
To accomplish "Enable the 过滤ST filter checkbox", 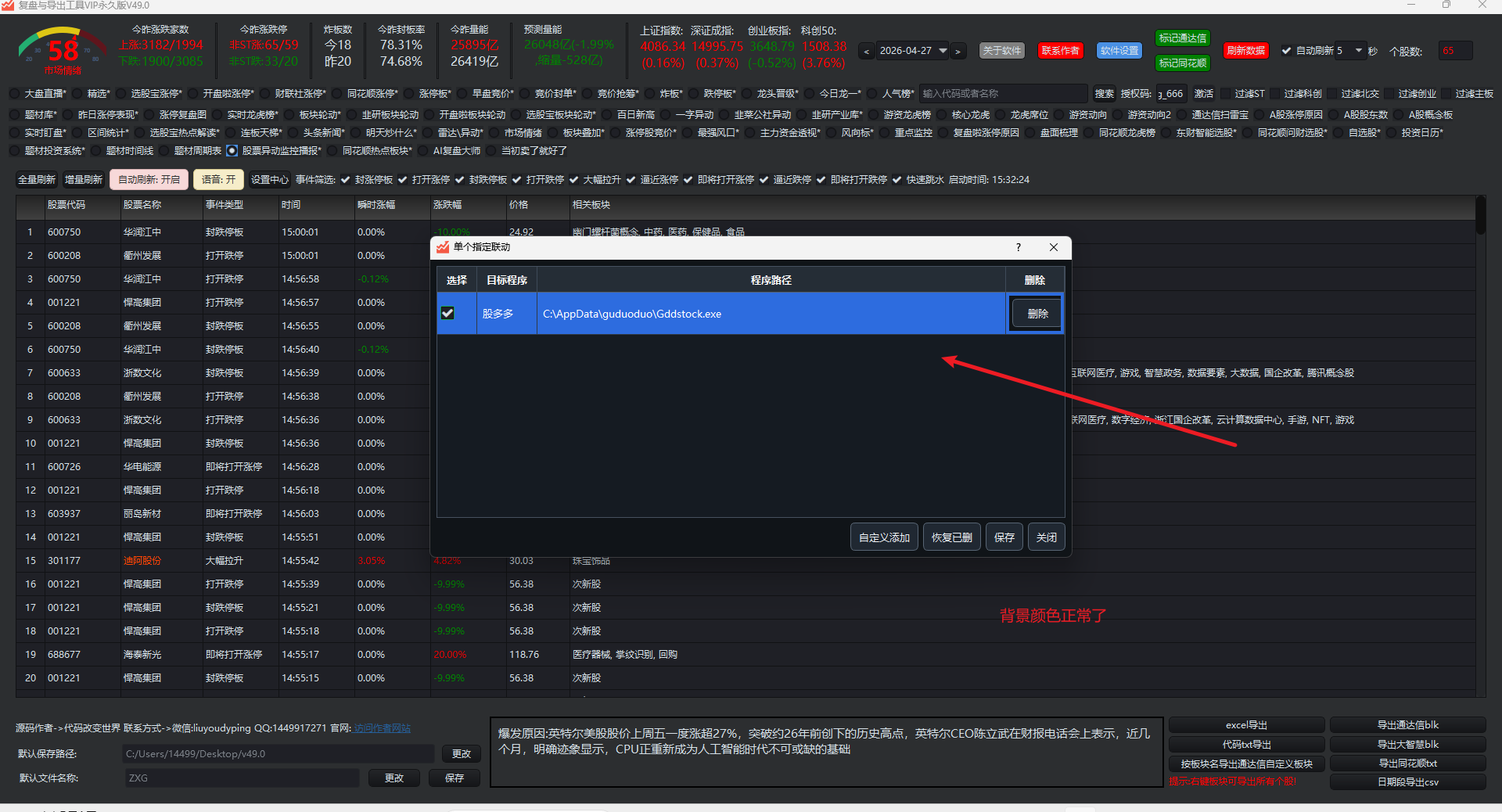I will tap(1226, 94).
